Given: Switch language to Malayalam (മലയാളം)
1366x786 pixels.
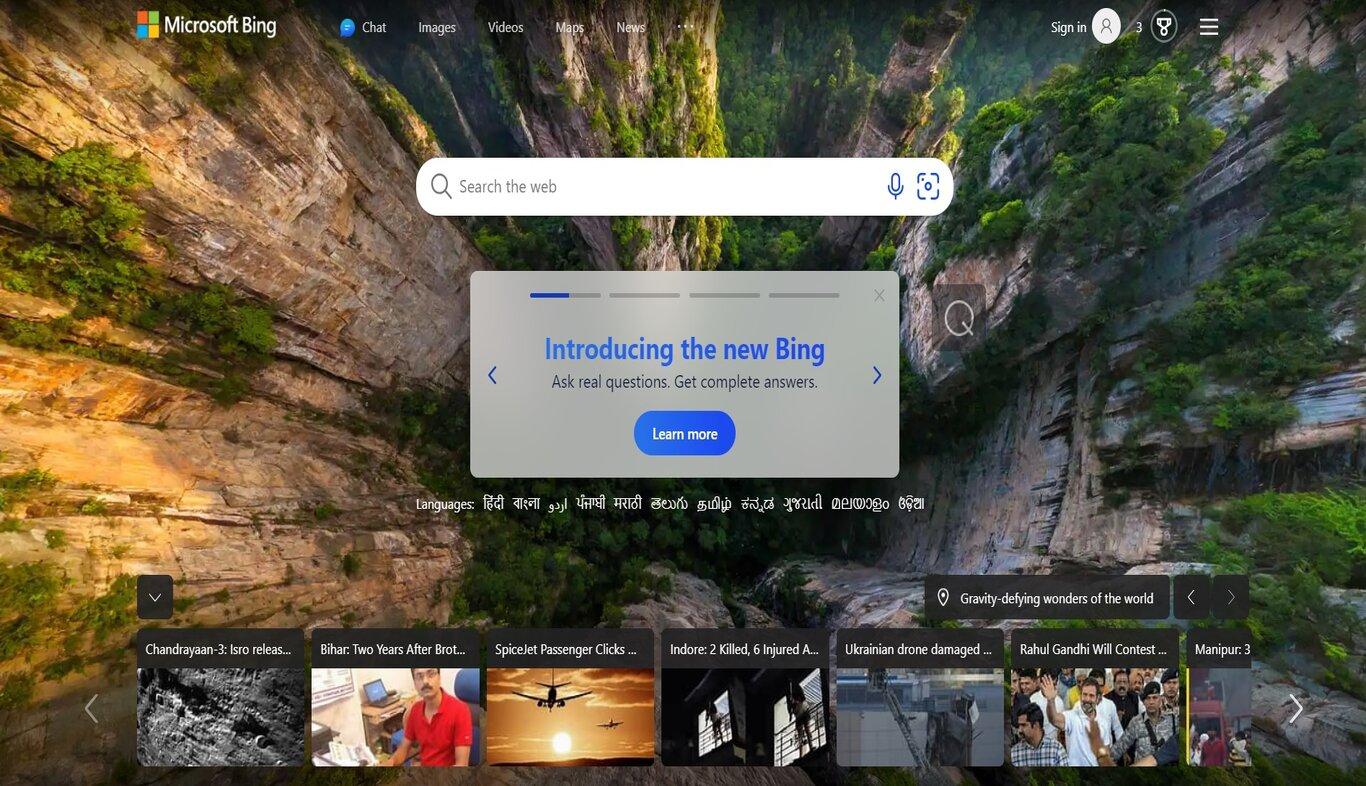Looking at the screenshot, I should tap(860, 504).
